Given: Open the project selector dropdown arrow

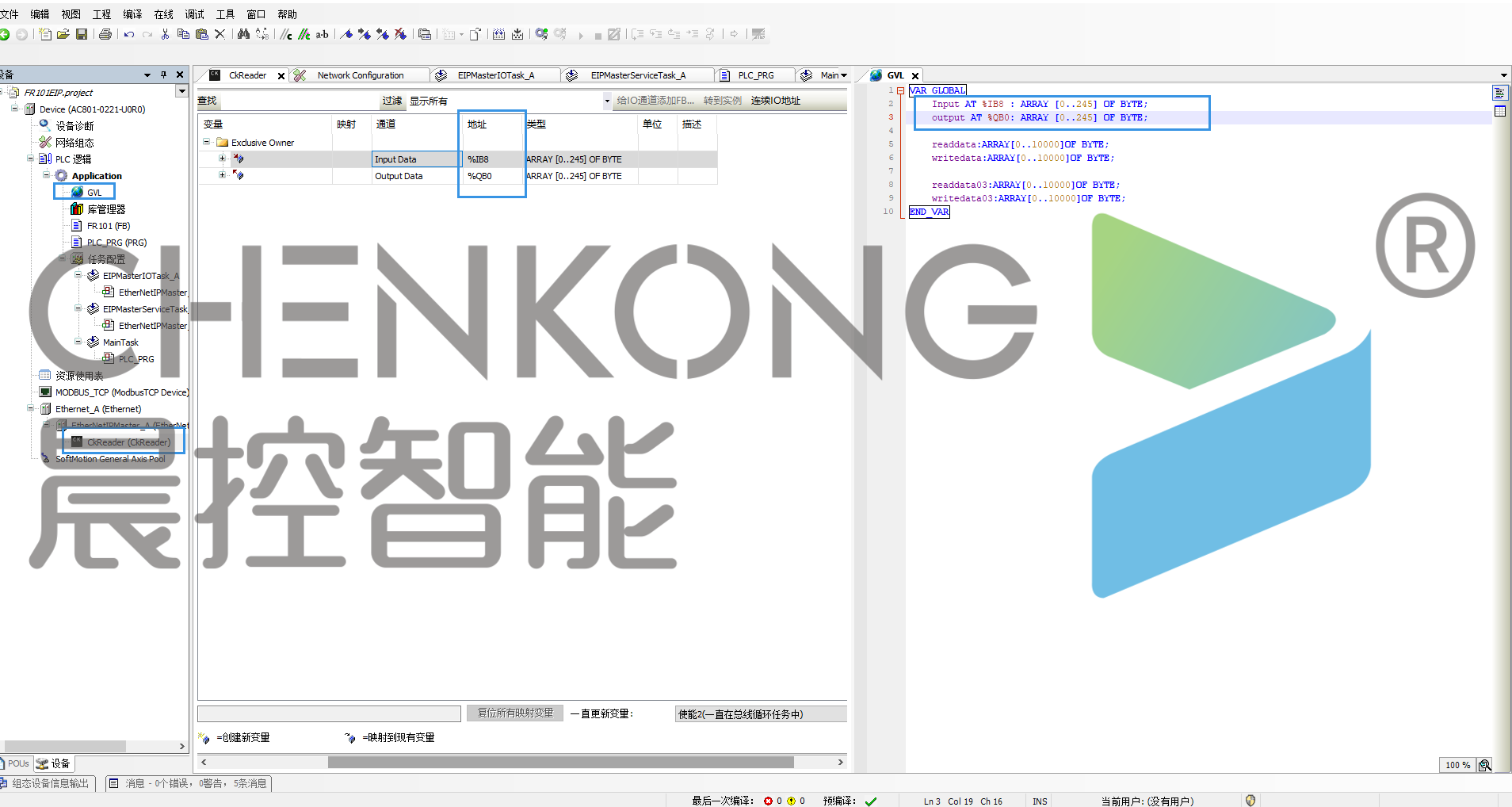Looking at the screenshot, I should [181, 92].
